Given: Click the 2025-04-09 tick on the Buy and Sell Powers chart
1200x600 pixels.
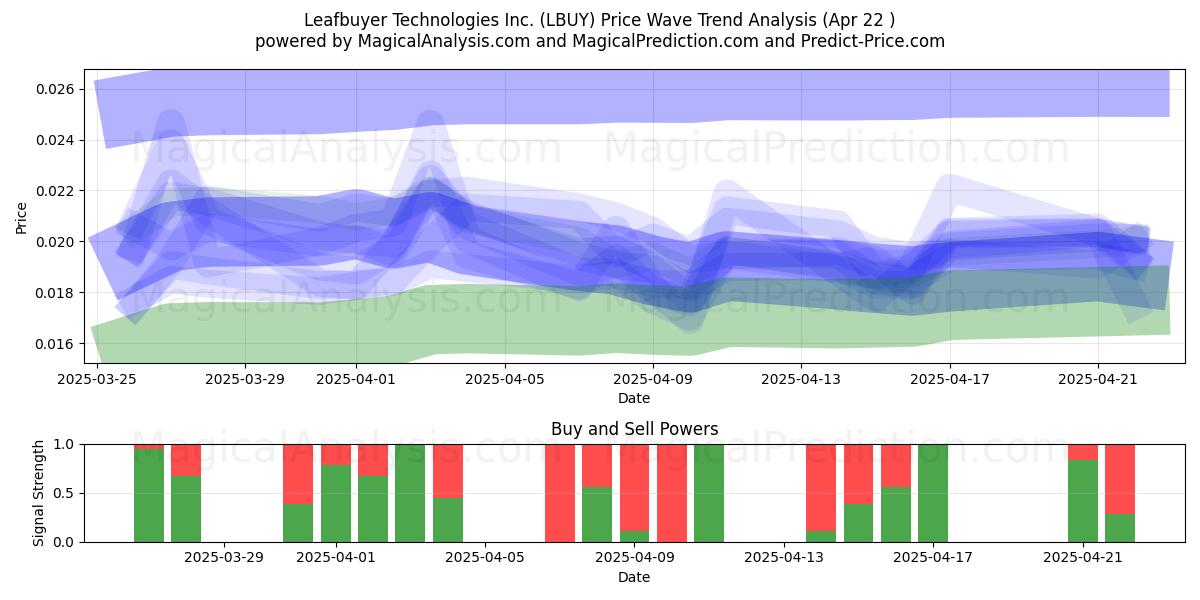Looking at the screenshot, I should coord(634,558).
